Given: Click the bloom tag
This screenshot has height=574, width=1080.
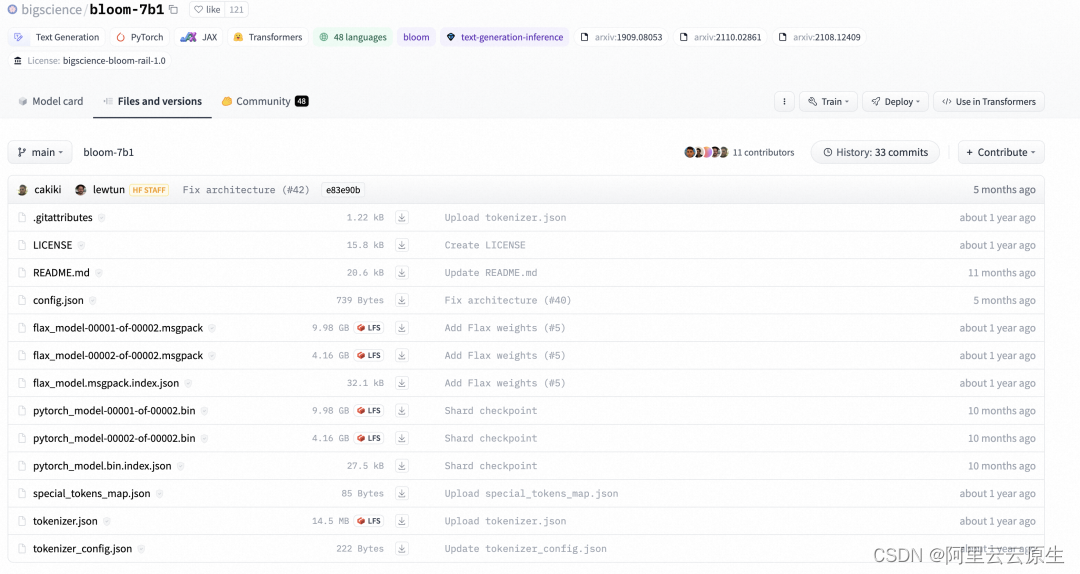Looking at the screenshot, I should [x=416, y=37].
